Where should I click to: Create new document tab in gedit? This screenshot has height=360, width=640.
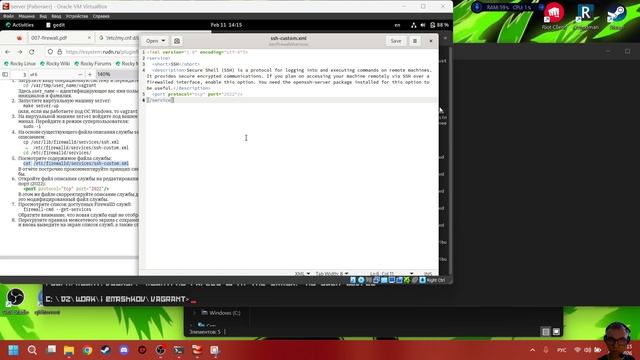coord(177,41)
